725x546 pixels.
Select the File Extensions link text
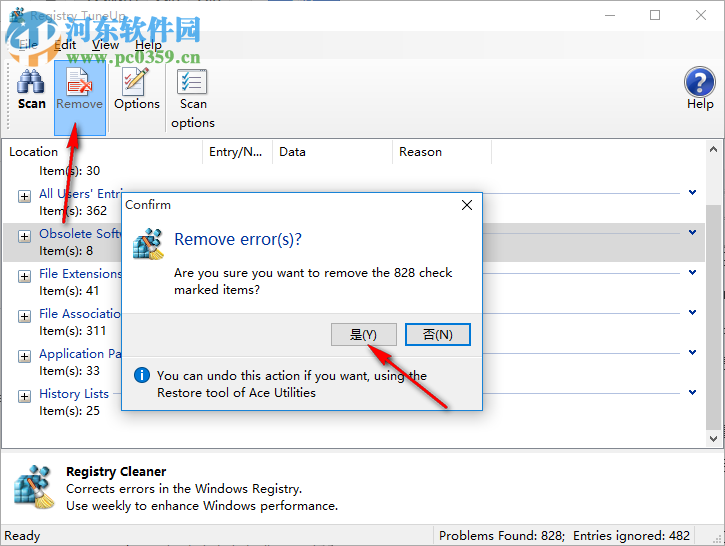tap(80, 274)
